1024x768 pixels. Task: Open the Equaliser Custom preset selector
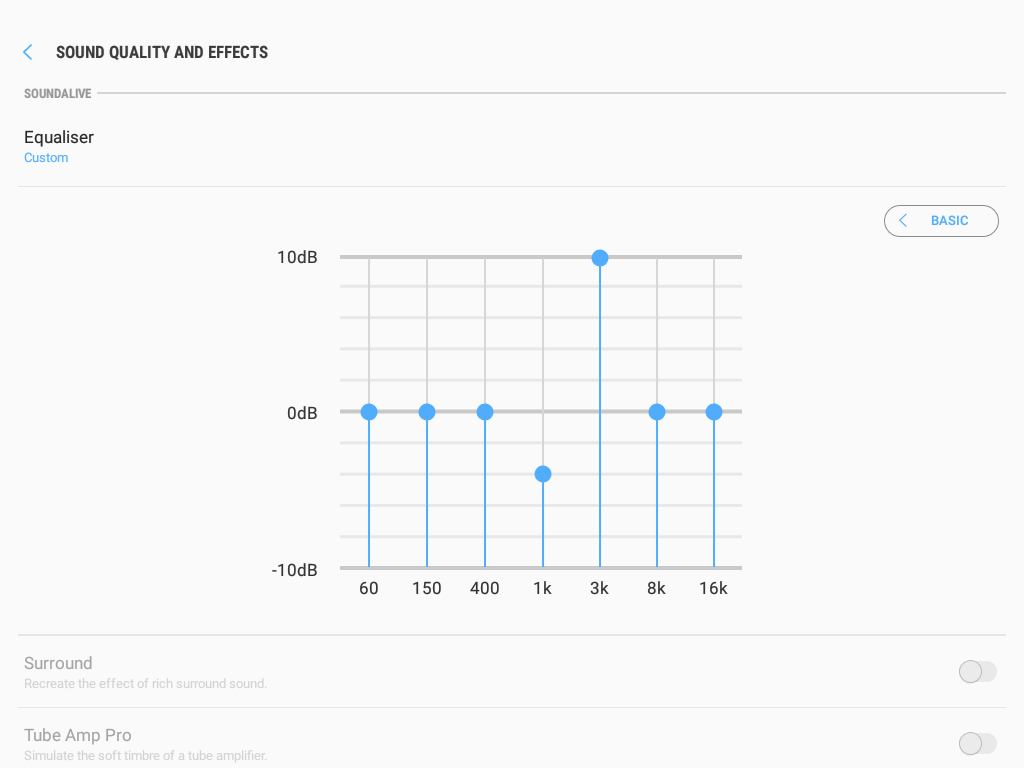pyautogui.click(x=512, y=146)
